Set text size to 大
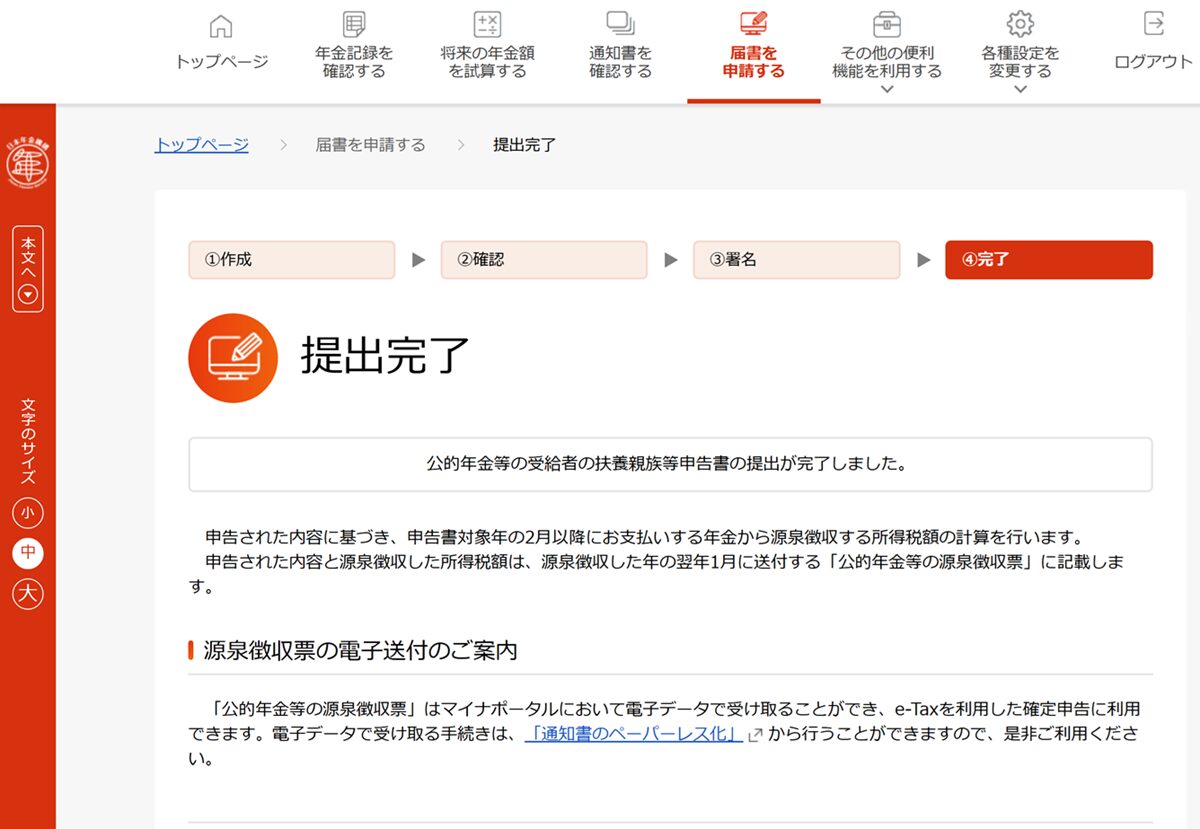The image size is (1200, 829). 28,593
